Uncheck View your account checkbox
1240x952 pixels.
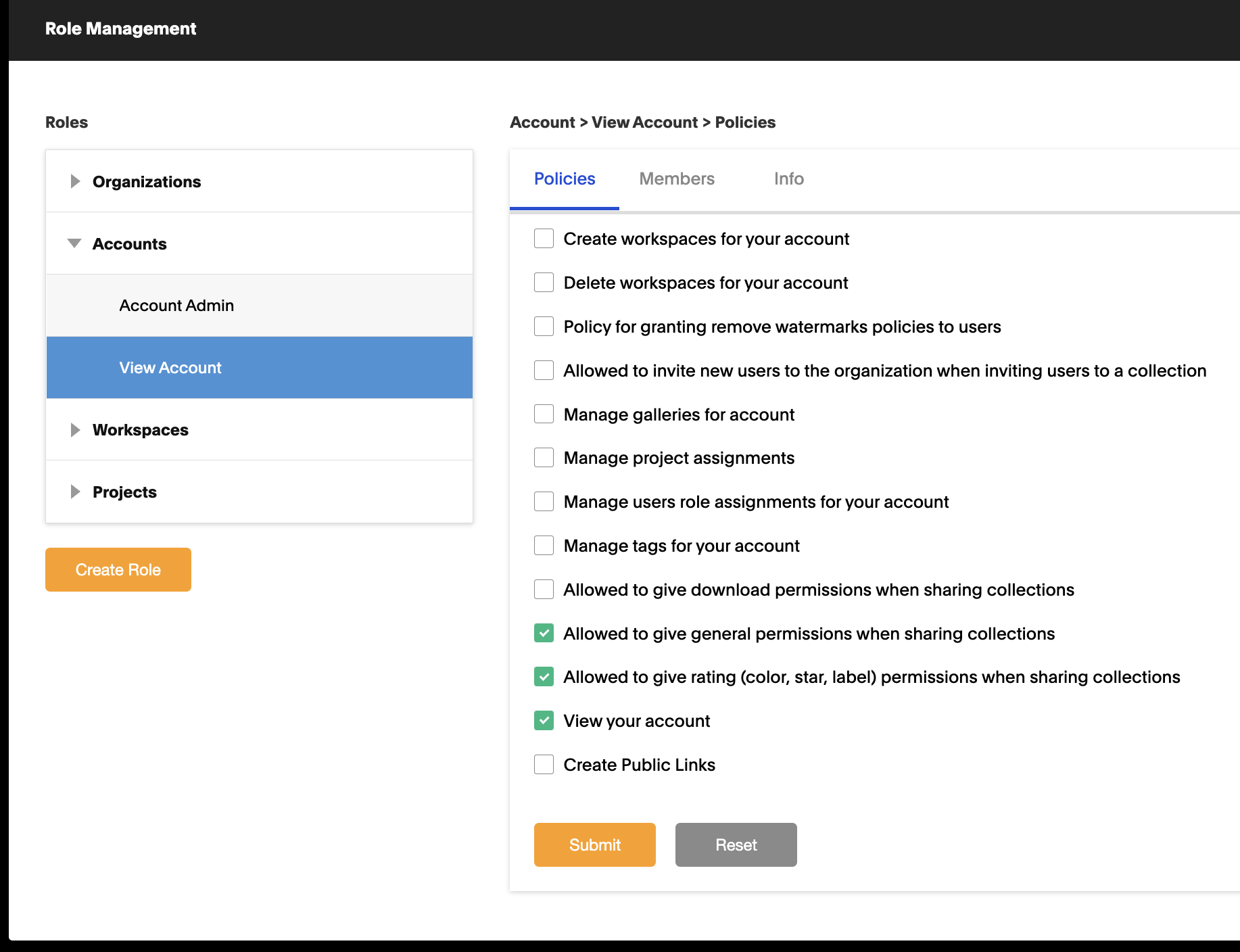pos(544,721)
